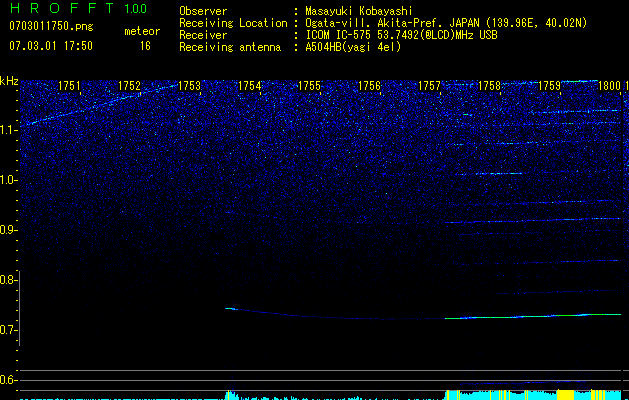The width and height of the screenshot is (629, 400).
Task: Click the 1757 time marker
Action: [429, 86]
